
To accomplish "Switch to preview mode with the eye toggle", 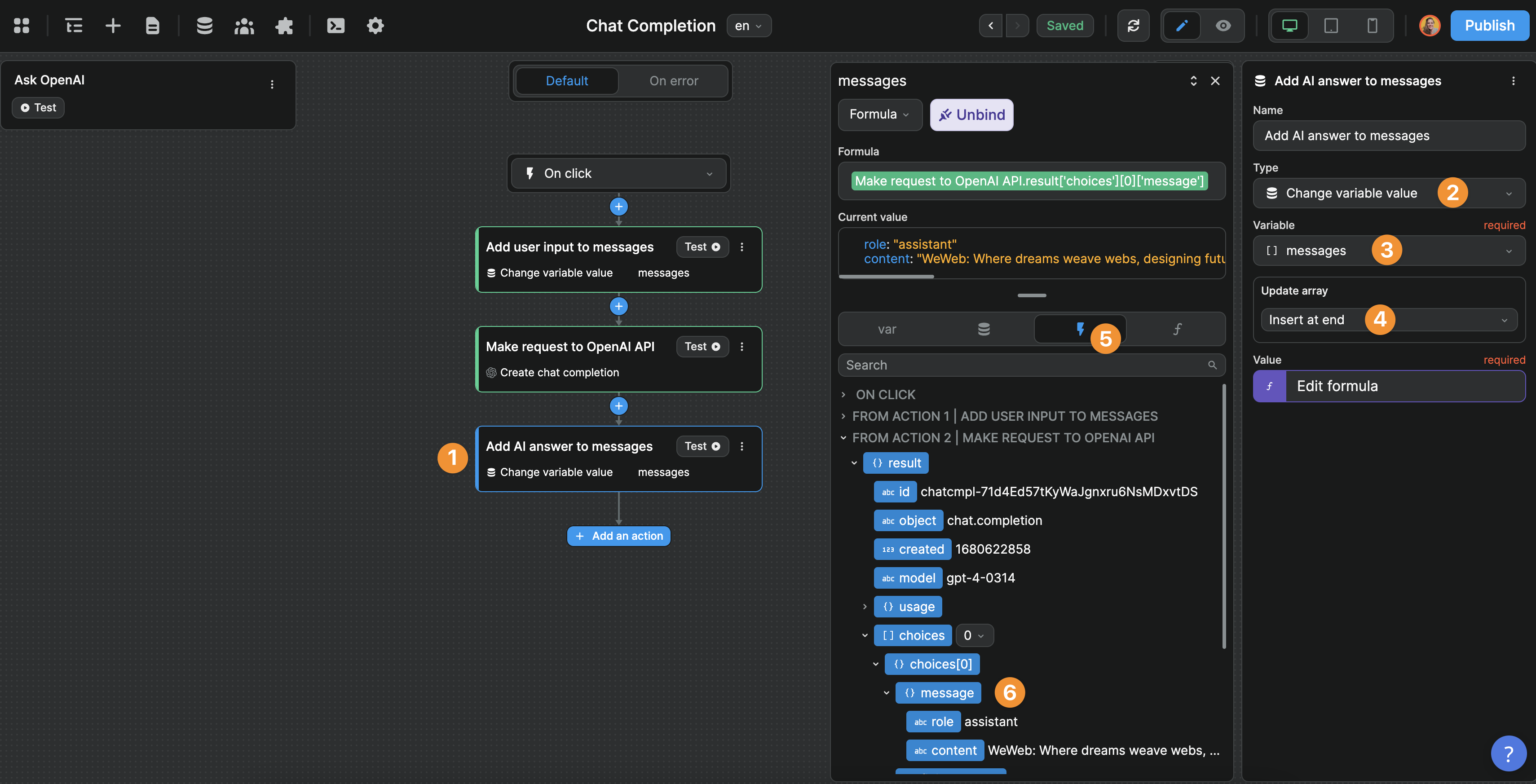I will pos(1223,26).
